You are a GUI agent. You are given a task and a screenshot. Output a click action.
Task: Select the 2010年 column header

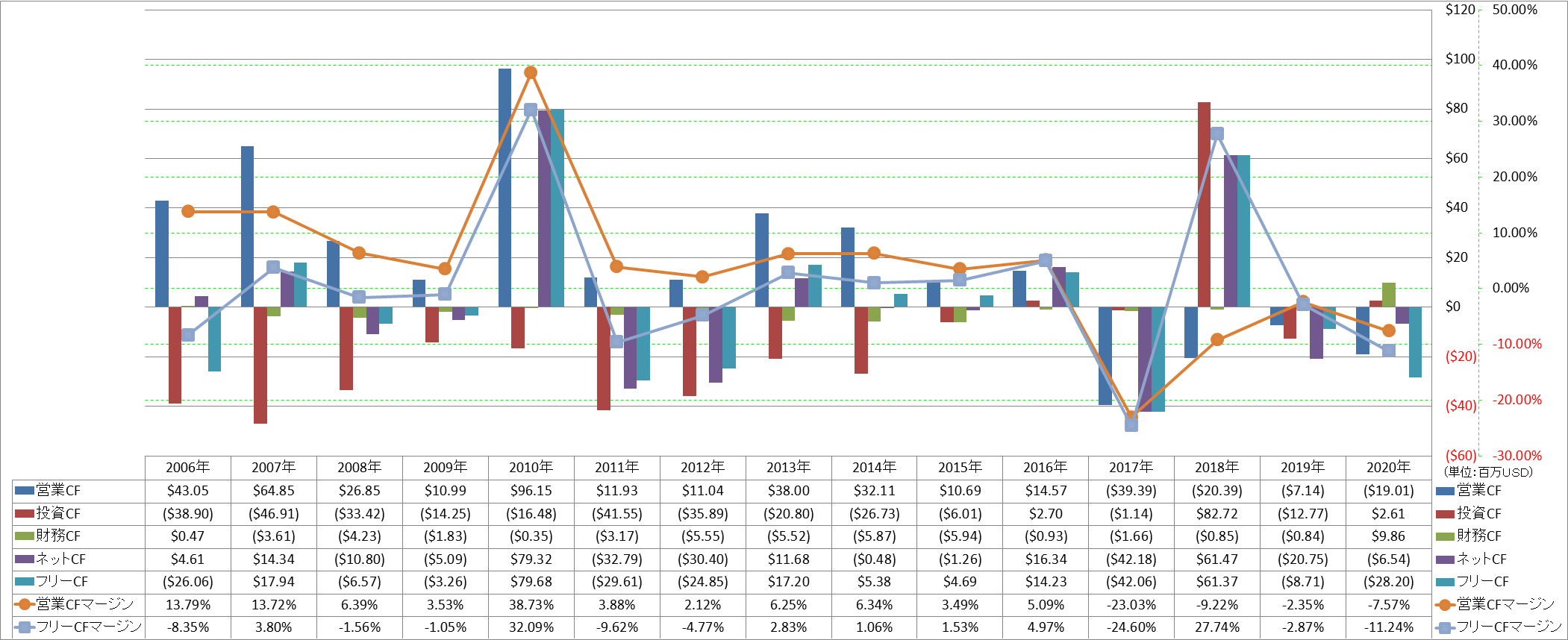[x=531, y=468]
